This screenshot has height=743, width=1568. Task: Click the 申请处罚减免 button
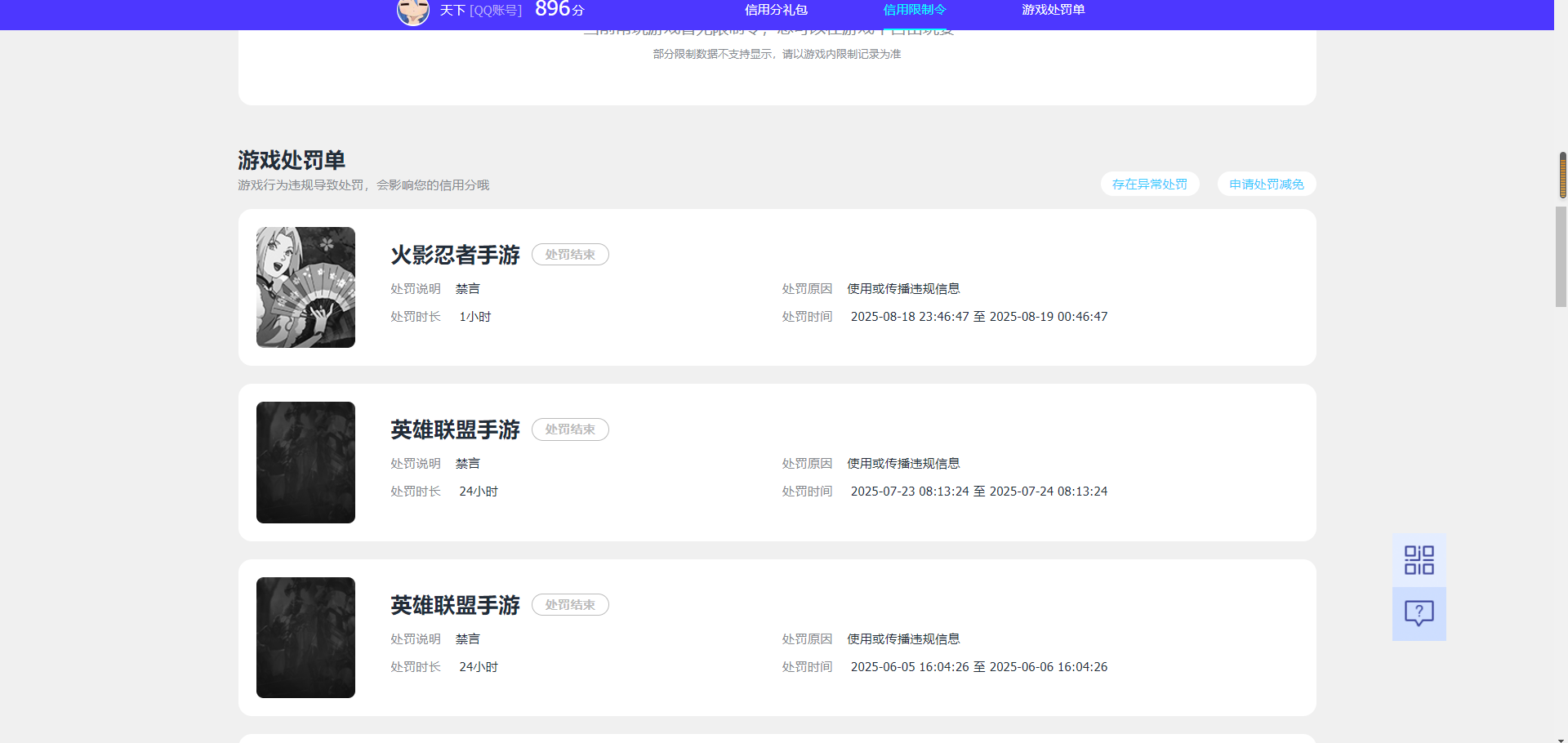pyautogui.click(x=1267, y=184)
